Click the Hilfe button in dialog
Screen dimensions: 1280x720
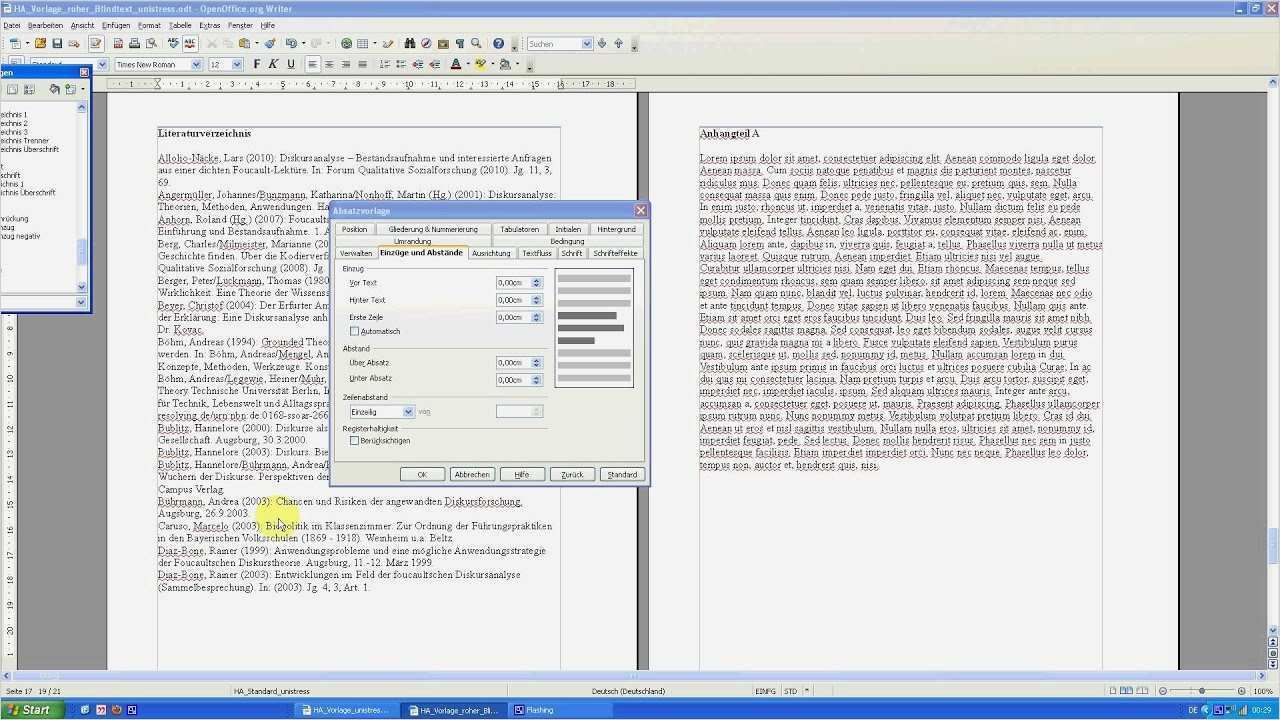[x=522, y=474]
